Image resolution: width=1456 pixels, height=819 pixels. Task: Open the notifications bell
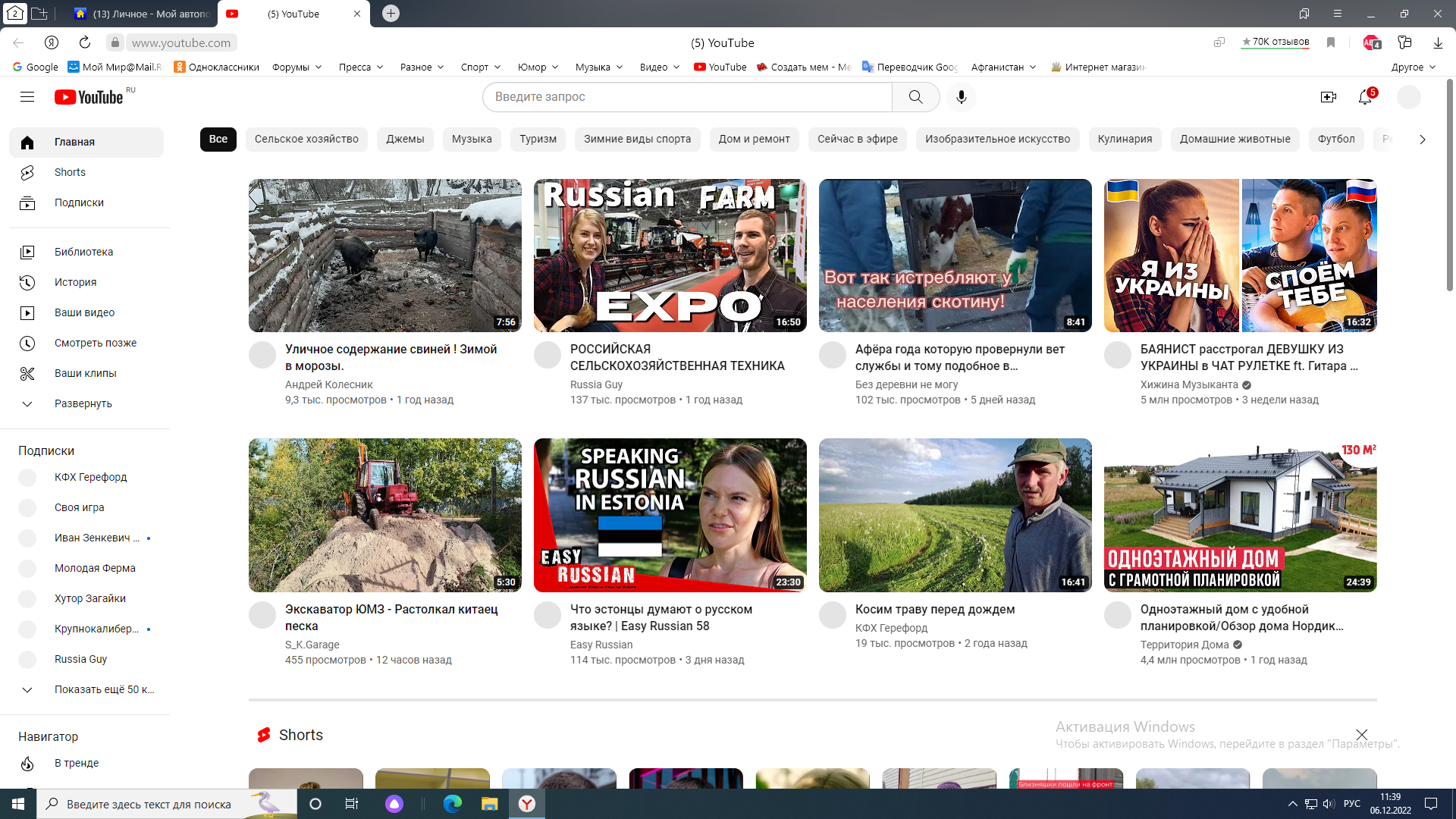1365,97
